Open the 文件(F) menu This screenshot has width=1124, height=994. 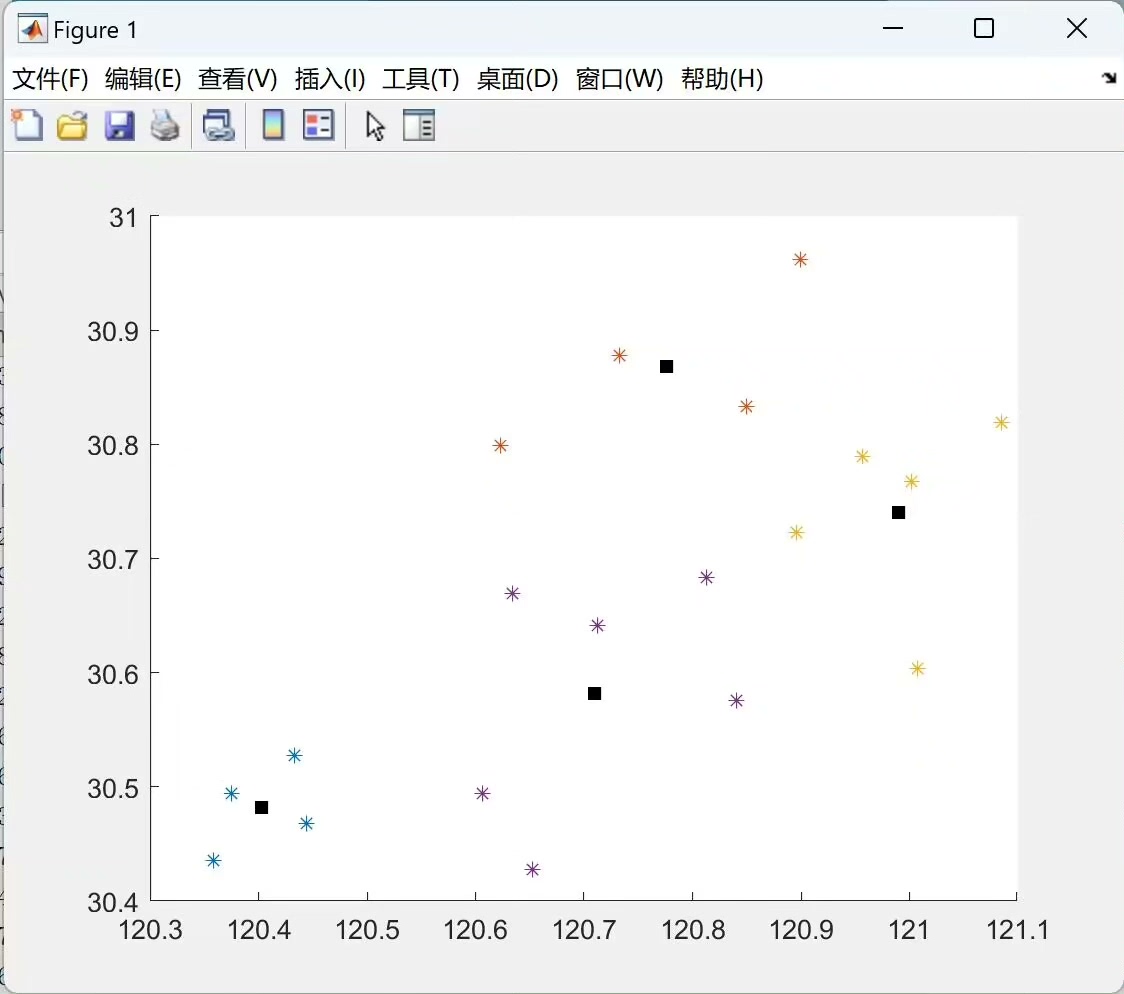pos(50,79)
